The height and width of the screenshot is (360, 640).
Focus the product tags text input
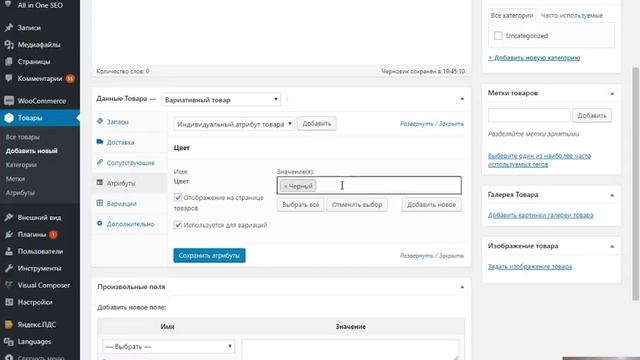click(529, 116)
